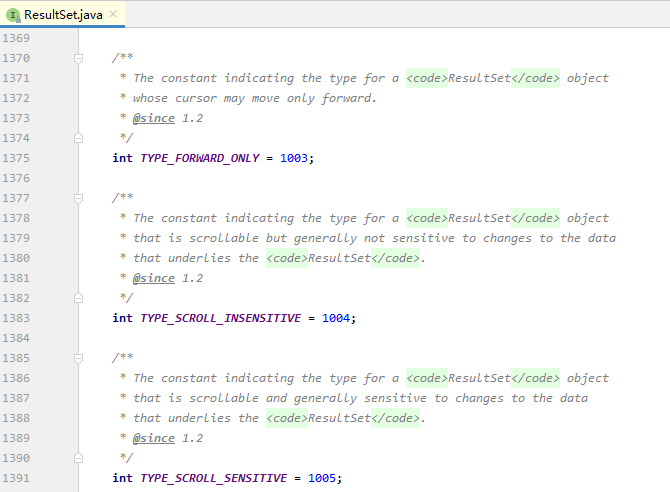The width and height of the screenshot is (670, 492).
Task: Click the int keyword on line 1383
Action: pos(122,318)
